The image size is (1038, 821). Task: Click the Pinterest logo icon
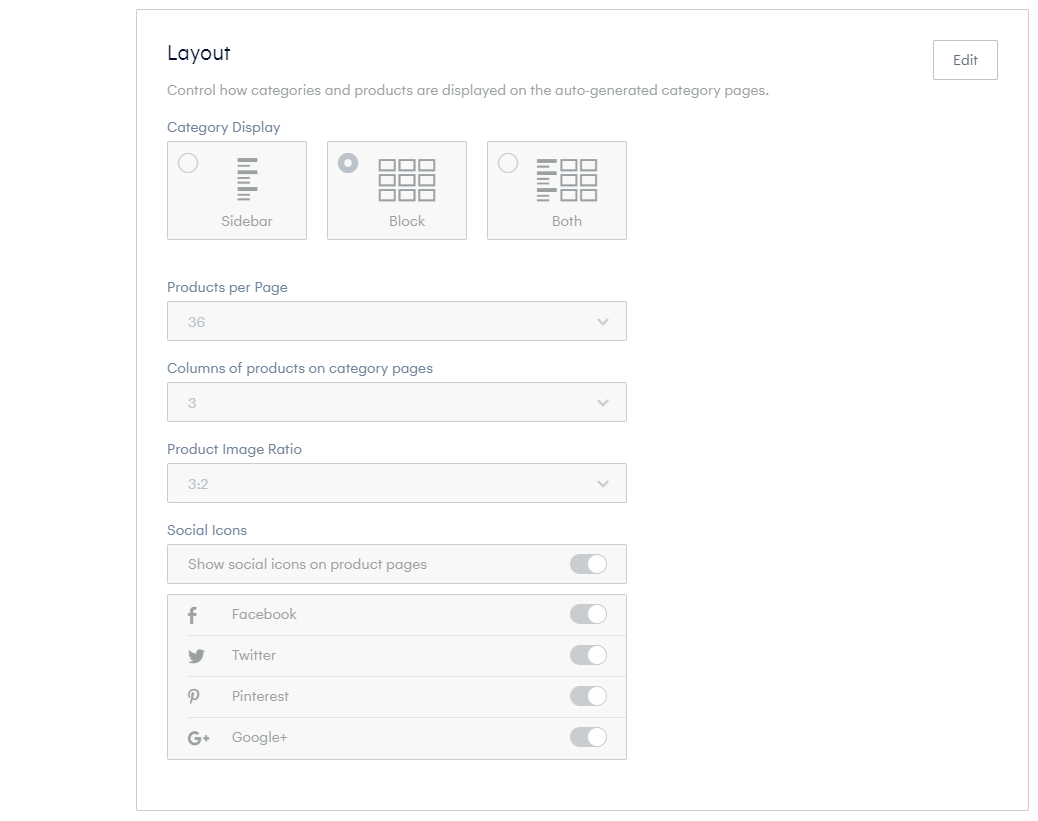pos(193,697)
